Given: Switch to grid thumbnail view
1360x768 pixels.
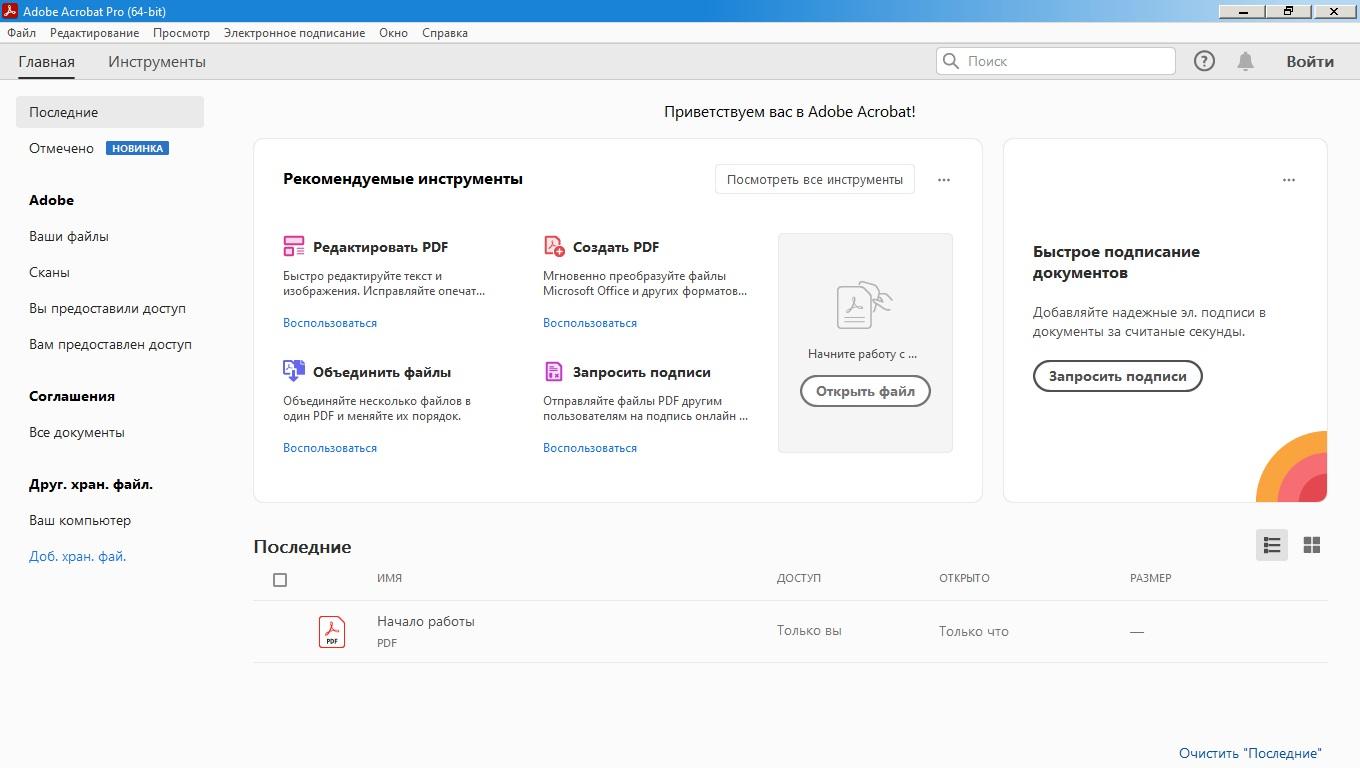Looking at the screenshot, I should [1312, 545].
